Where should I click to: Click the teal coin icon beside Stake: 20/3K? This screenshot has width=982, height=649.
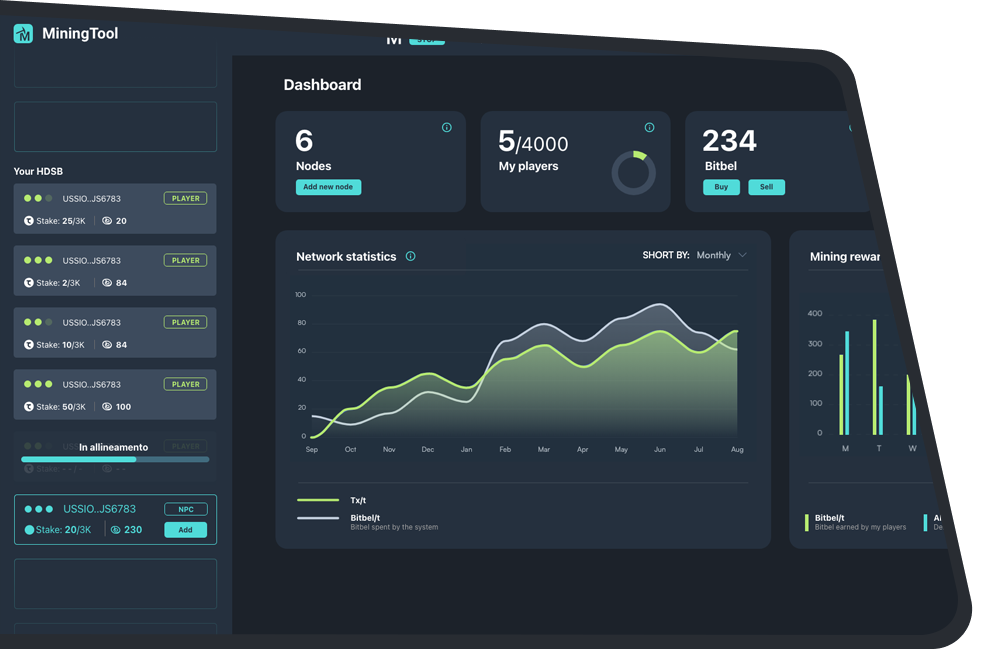pyautogui.click(x=29, y=530)
